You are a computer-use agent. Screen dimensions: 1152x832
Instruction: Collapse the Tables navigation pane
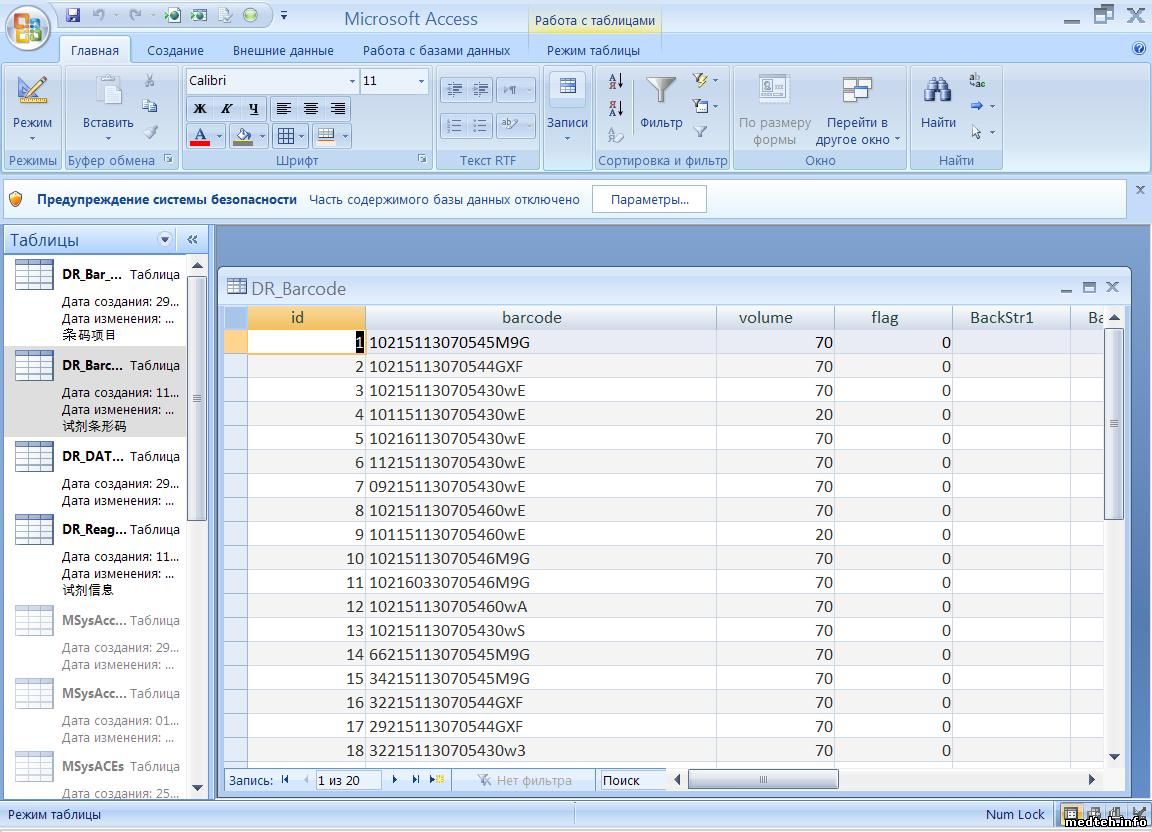[192, 240]
